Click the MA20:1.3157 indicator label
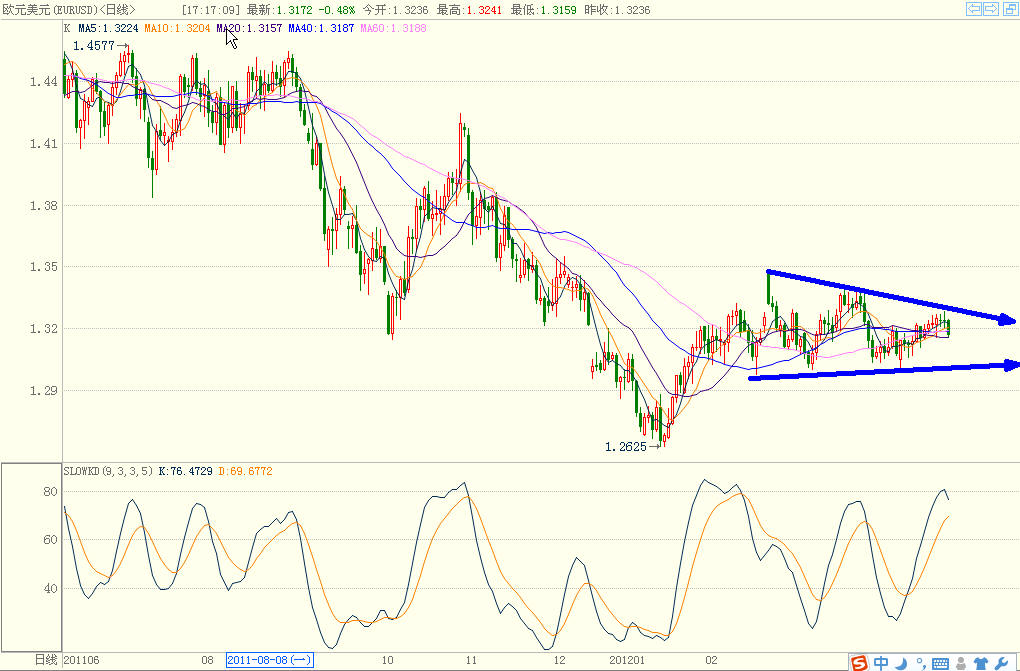Image resolution: width=1020 pixels, height=671 pixels. tap(249, 28)
